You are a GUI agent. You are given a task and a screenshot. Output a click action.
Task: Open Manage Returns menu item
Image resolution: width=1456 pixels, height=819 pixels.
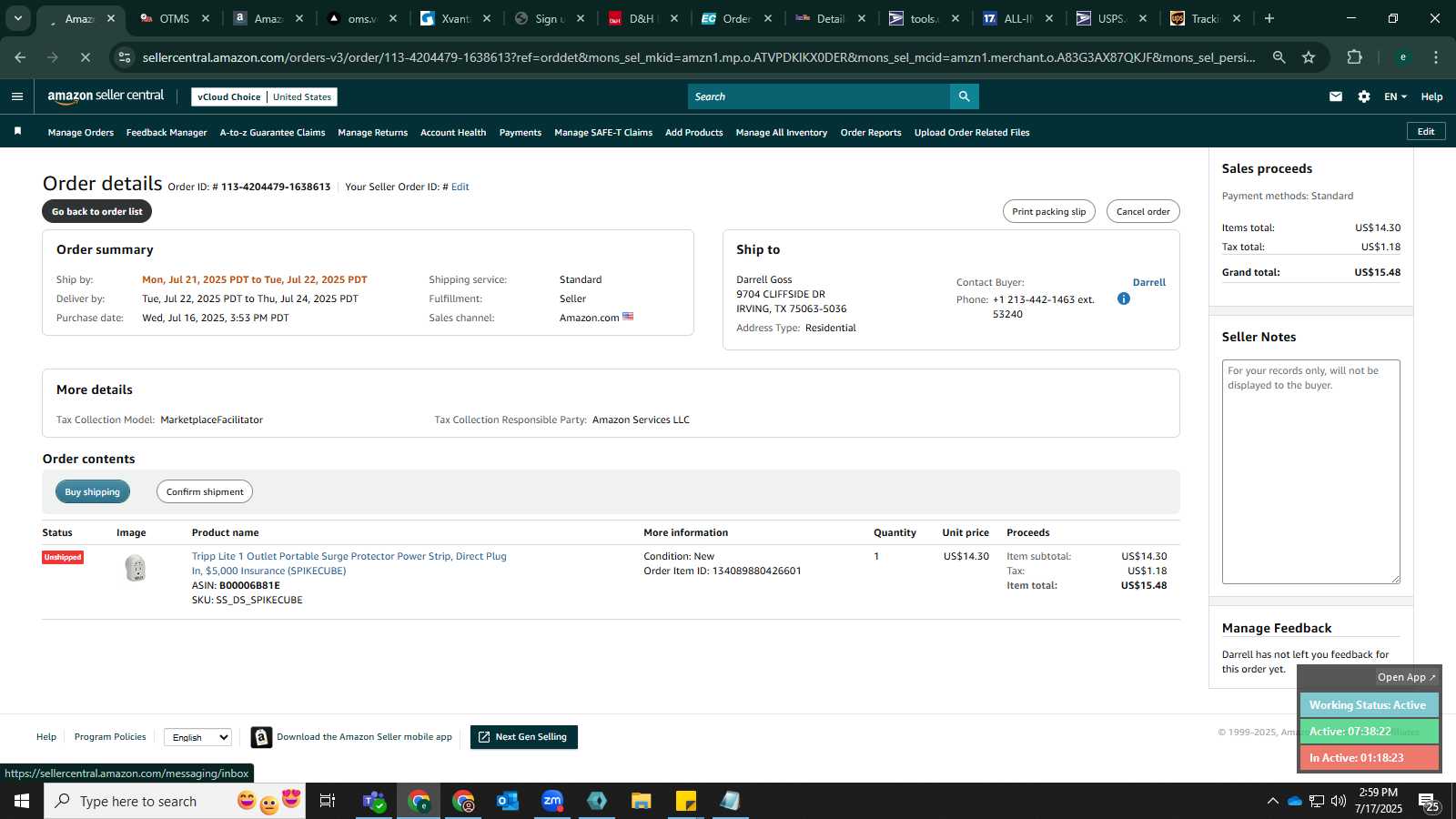click(373, 132)
